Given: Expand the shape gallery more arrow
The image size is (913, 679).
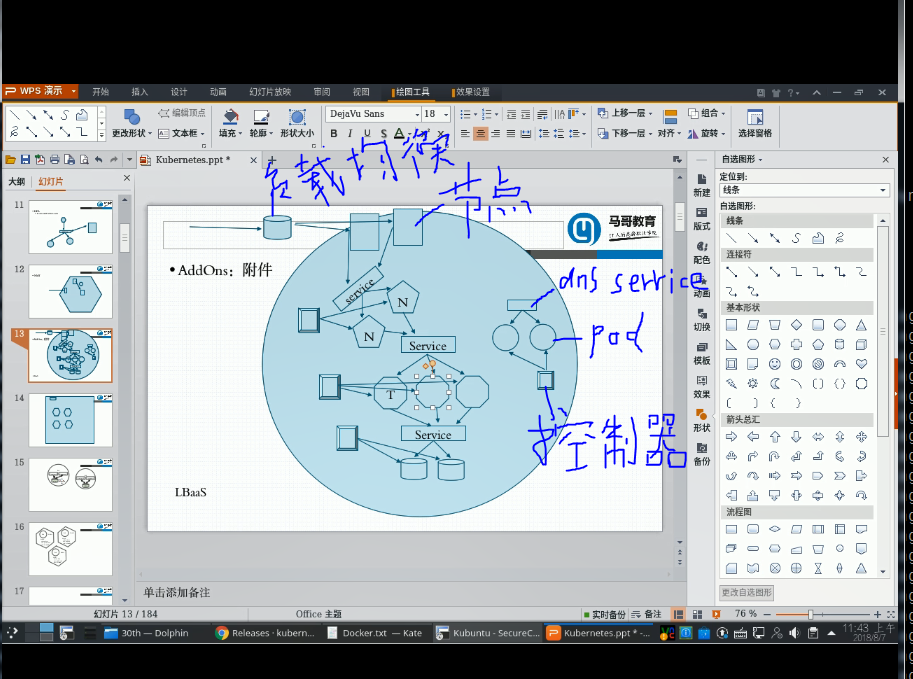Looking at the screenshot, I should pyautogui.click(x=101, y=135).
